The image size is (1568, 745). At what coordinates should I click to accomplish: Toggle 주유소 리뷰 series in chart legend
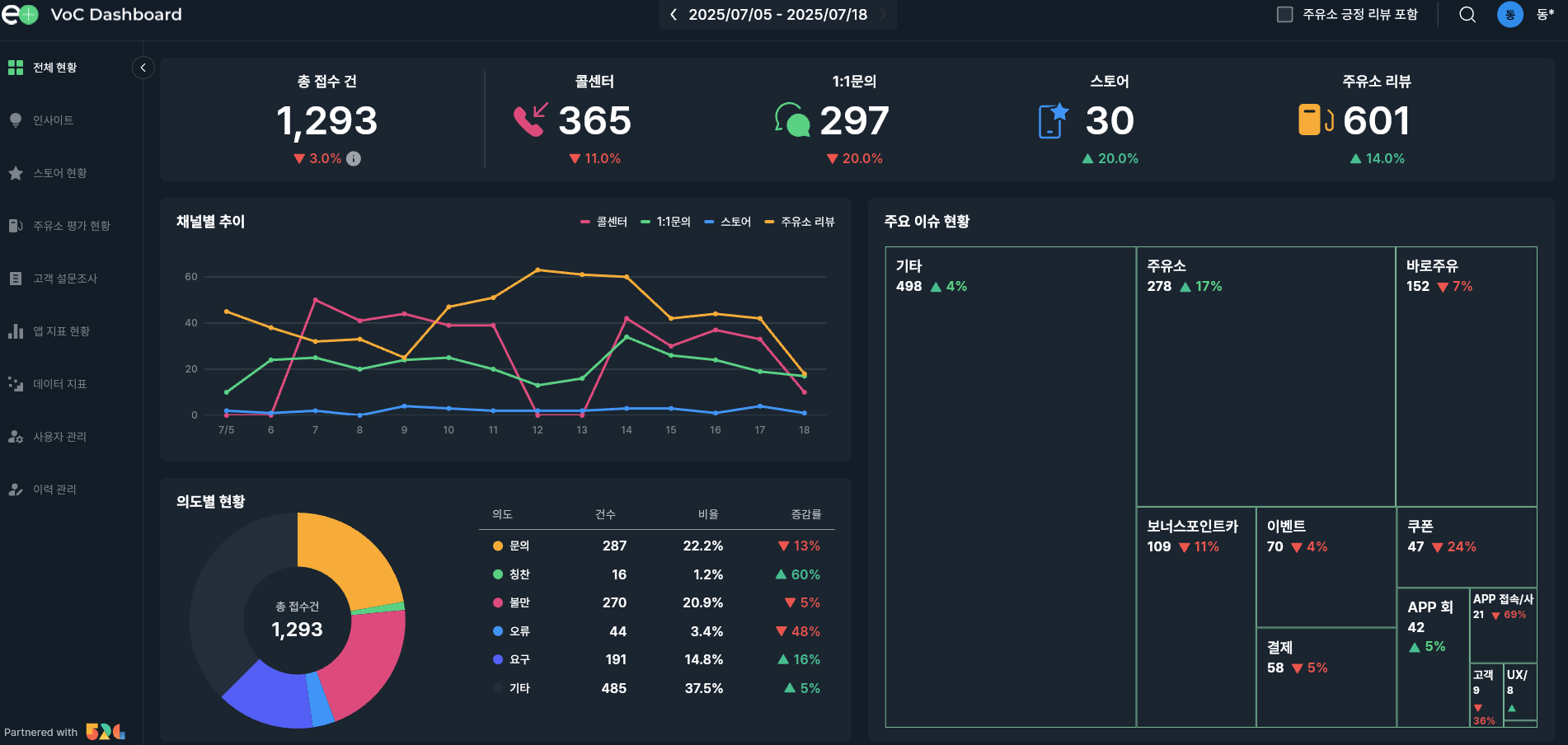tap(800, 222)
